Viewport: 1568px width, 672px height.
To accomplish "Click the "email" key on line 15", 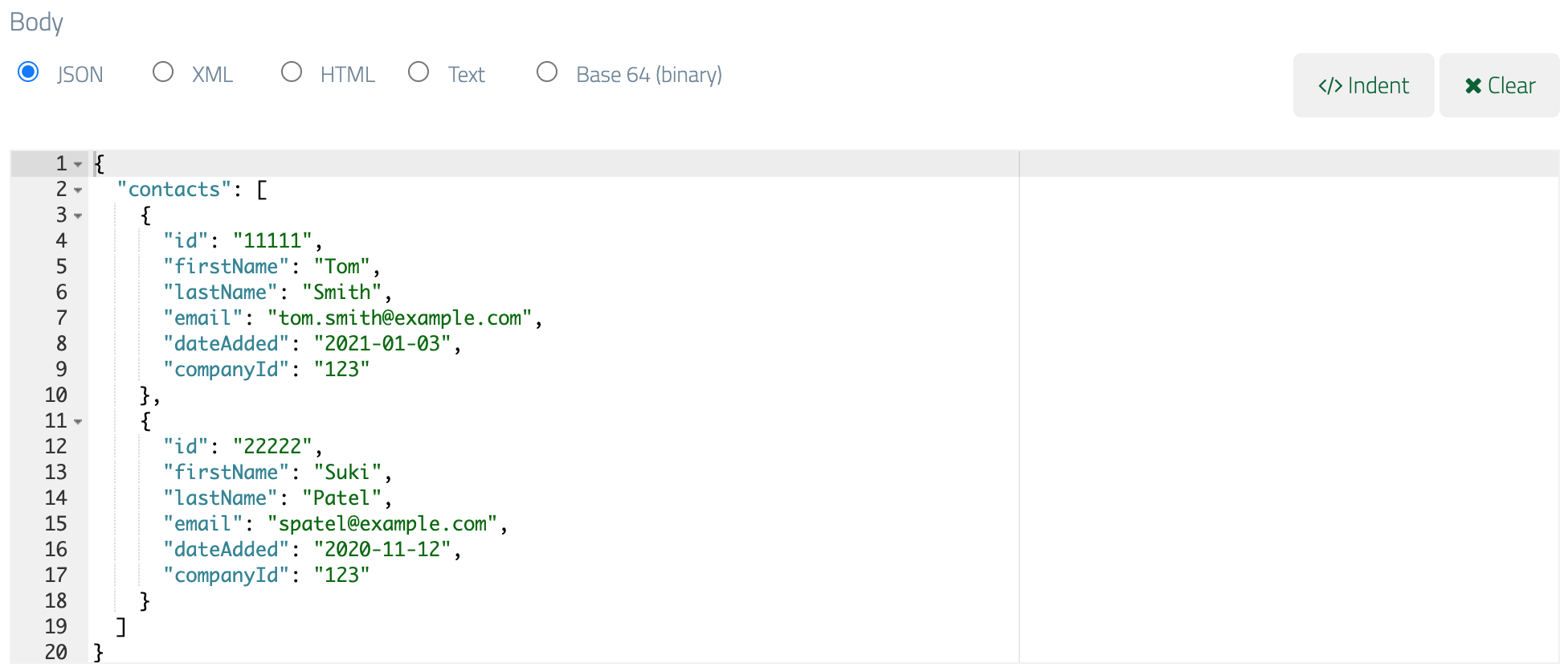I will click(x=203, y=524).
